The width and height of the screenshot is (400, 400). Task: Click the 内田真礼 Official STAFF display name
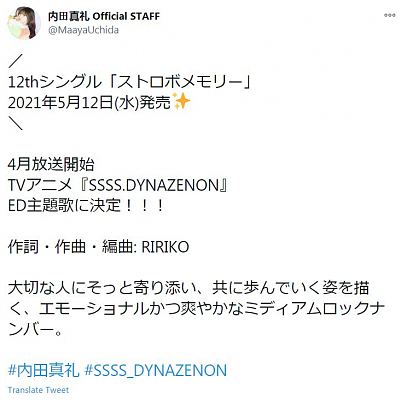tap(104, 16)
